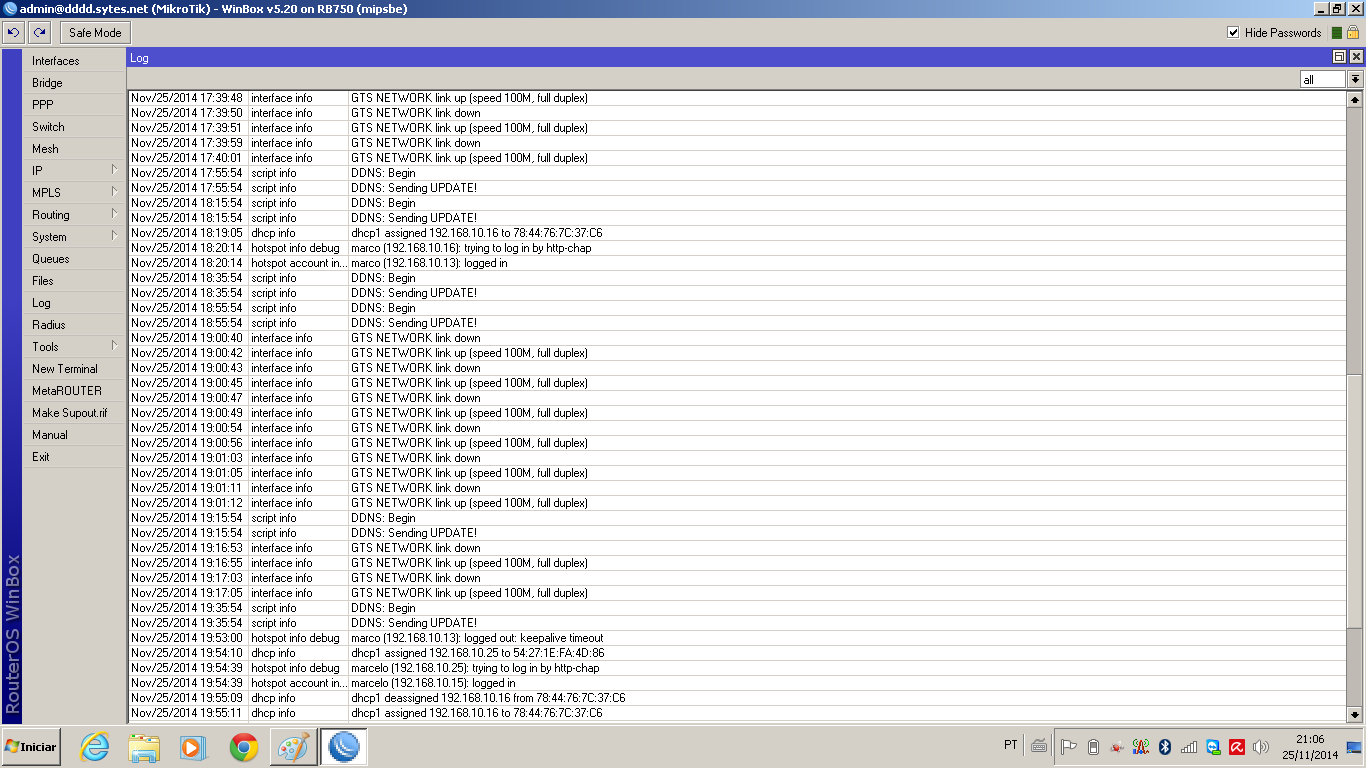Select log entry 'marco (192.168.10.13): logged in'
This screenshot has width=1366, height=768.
[738, 263]
